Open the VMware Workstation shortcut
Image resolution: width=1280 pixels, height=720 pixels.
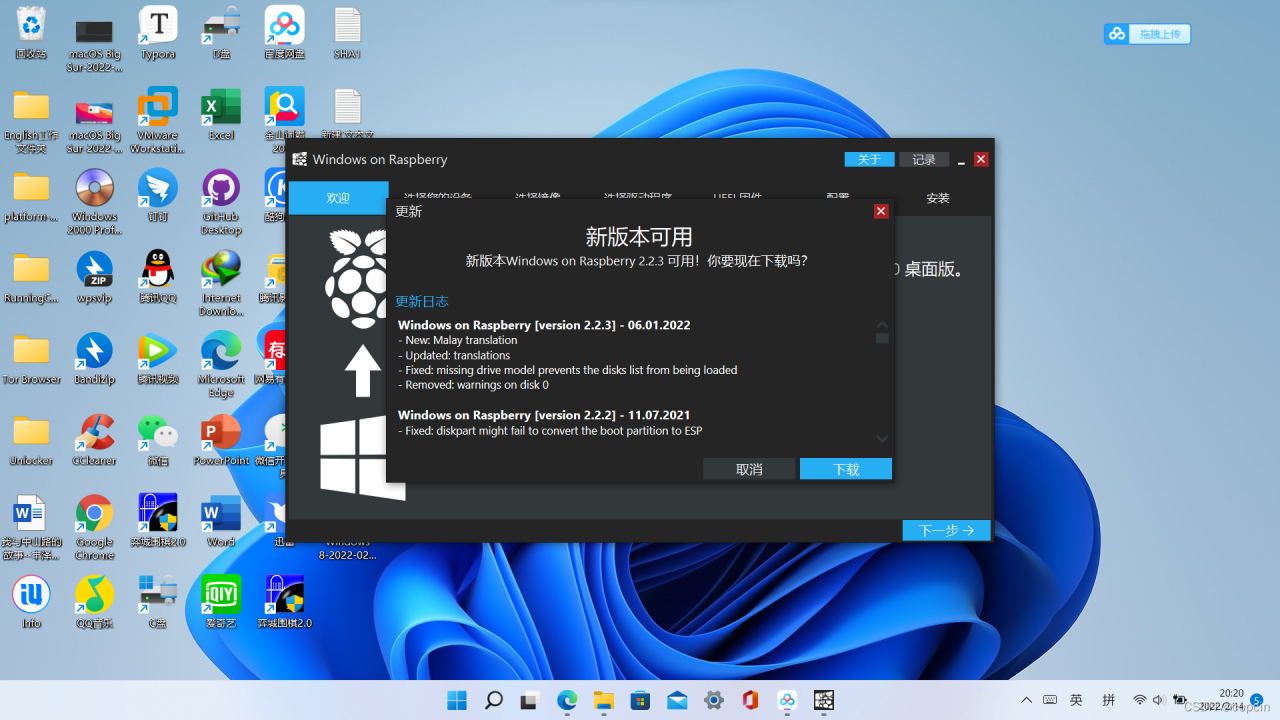coord(158,122)
